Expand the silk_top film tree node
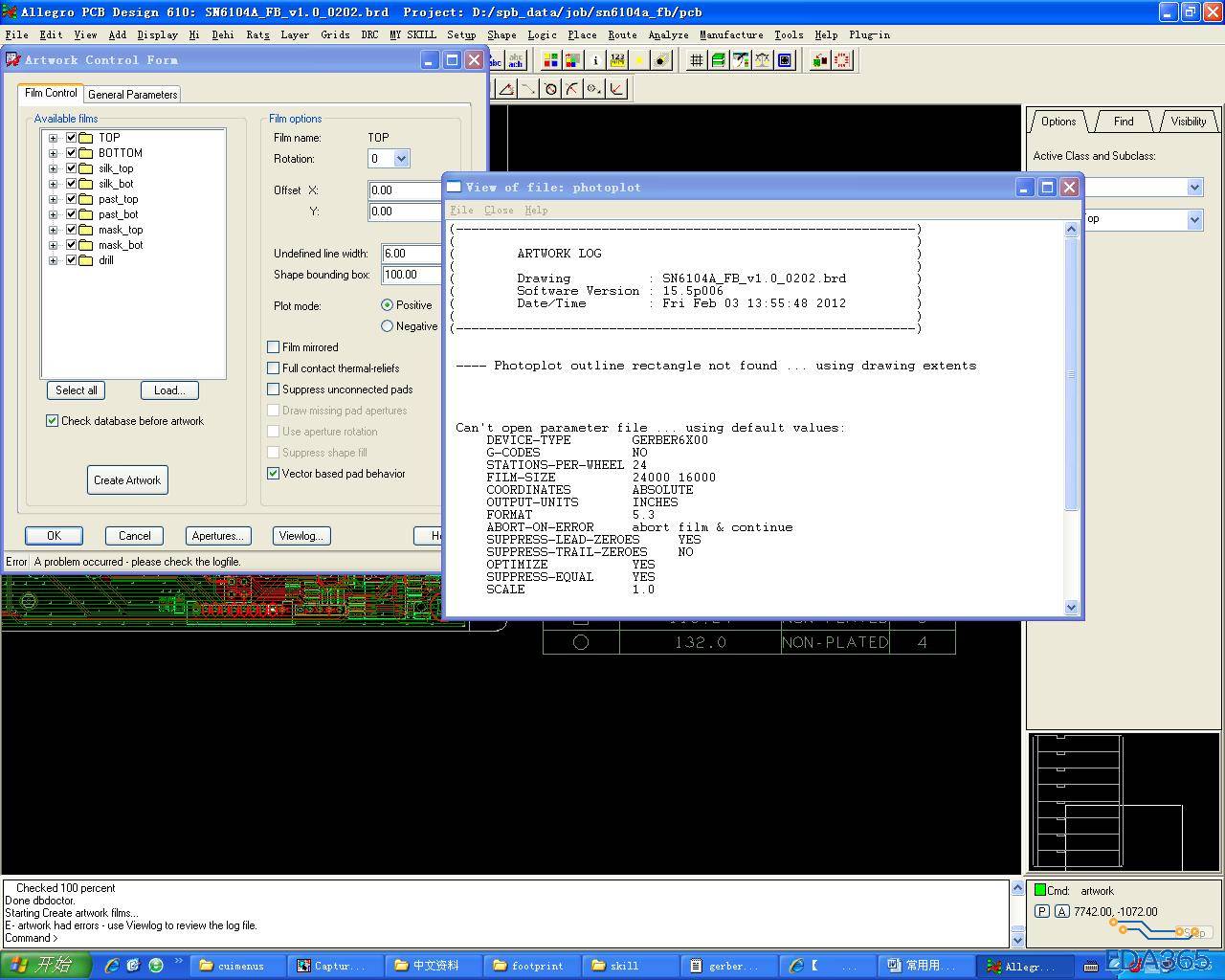This screenshot has width=1225, height=980. [54, 168]
